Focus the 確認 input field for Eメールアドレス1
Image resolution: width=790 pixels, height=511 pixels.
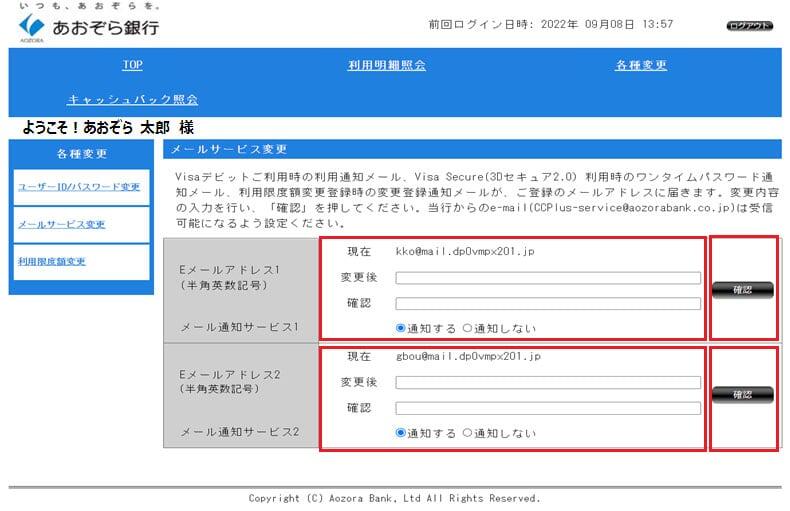(548, 303)
